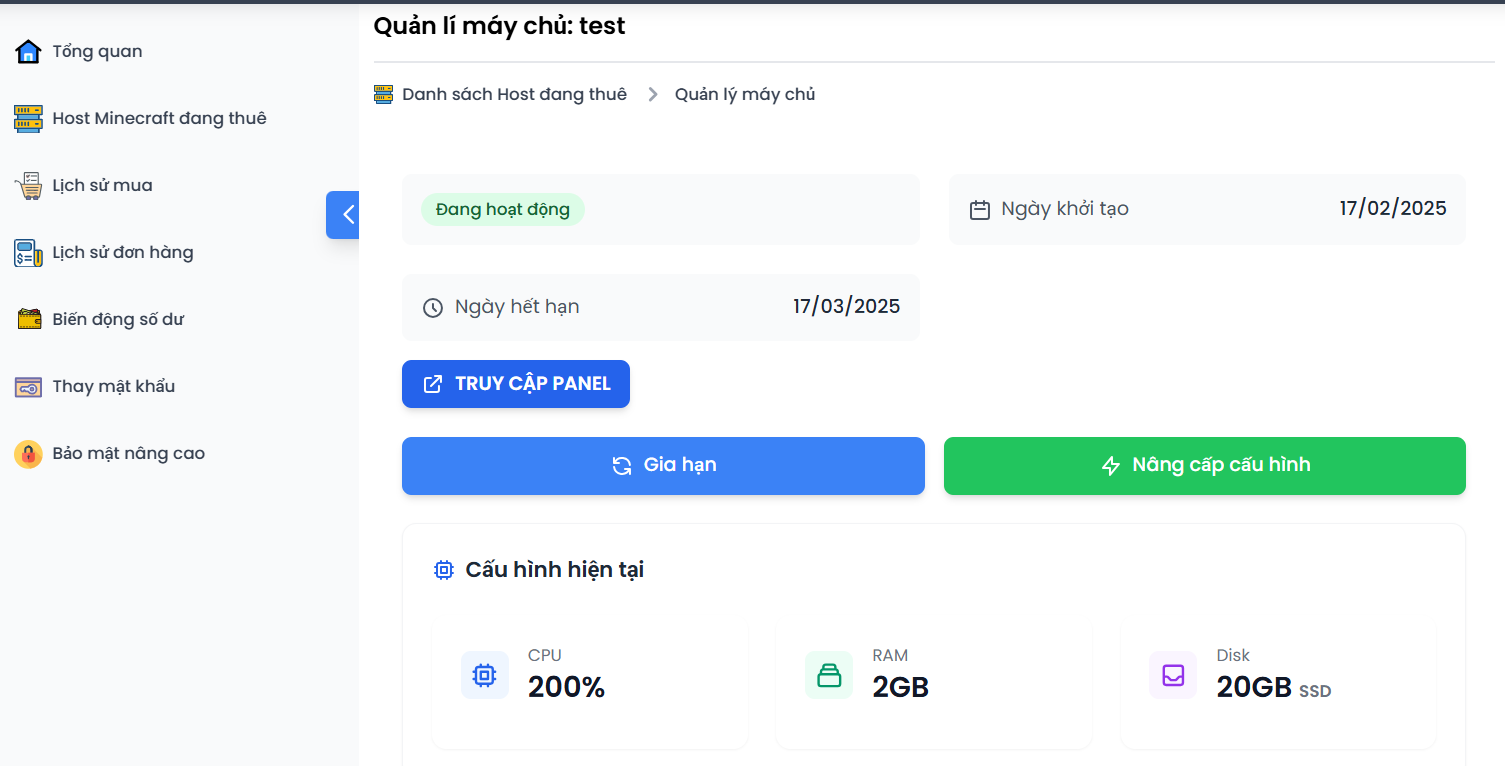
Task: Click the Gia hạn renew button
Action: click(x=663, y=466)
